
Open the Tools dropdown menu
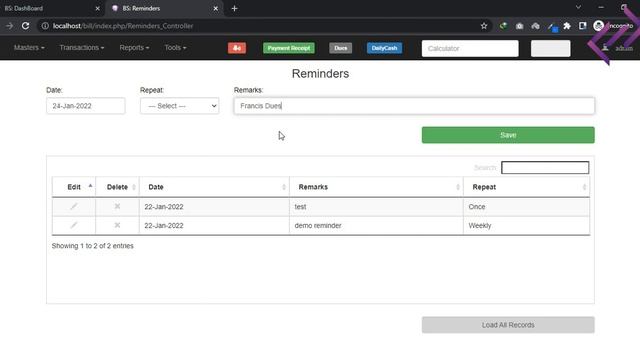(x=175, y=48)
